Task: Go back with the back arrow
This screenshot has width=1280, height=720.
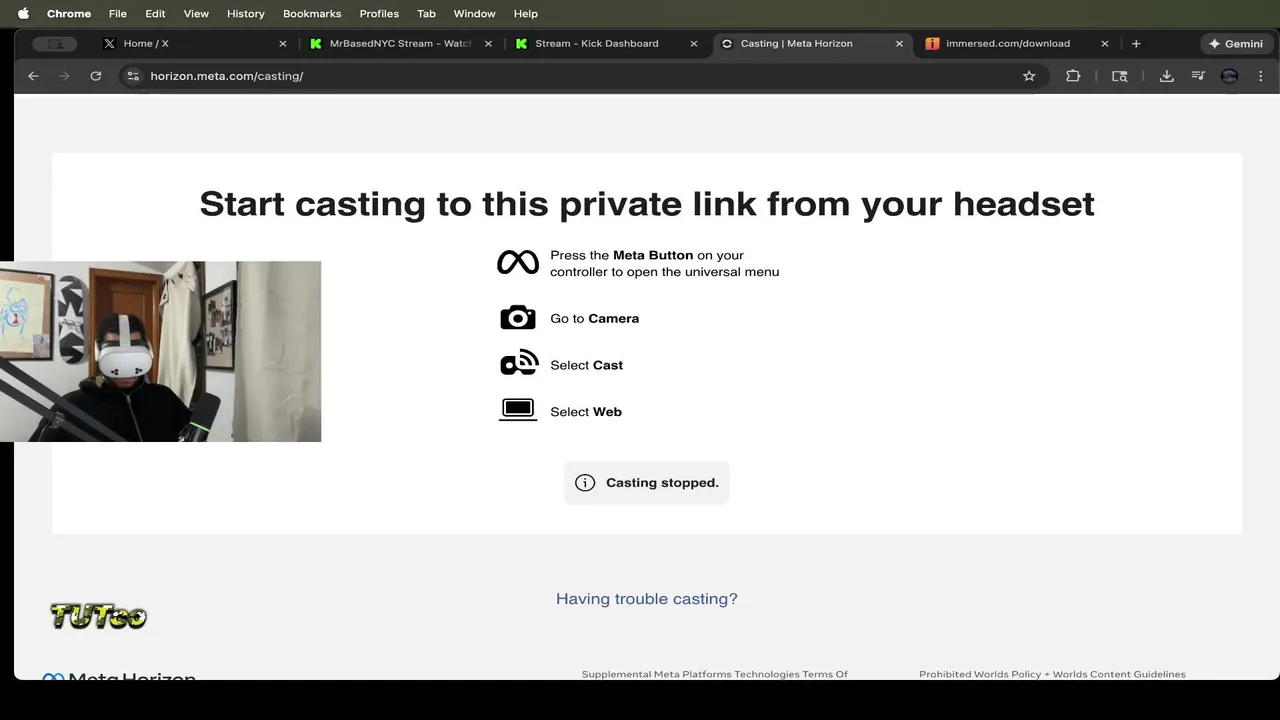Action: (x=33, y=76)
